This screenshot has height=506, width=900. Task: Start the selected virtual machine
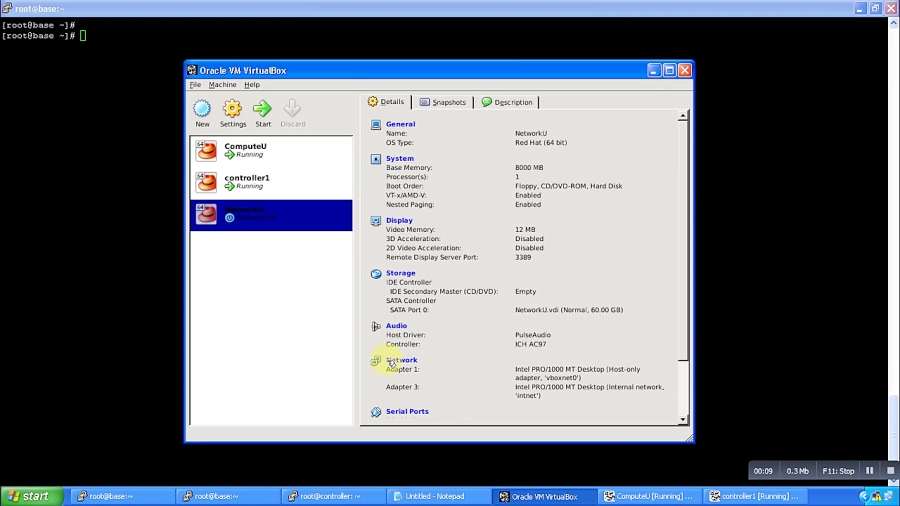click(263, 113)
